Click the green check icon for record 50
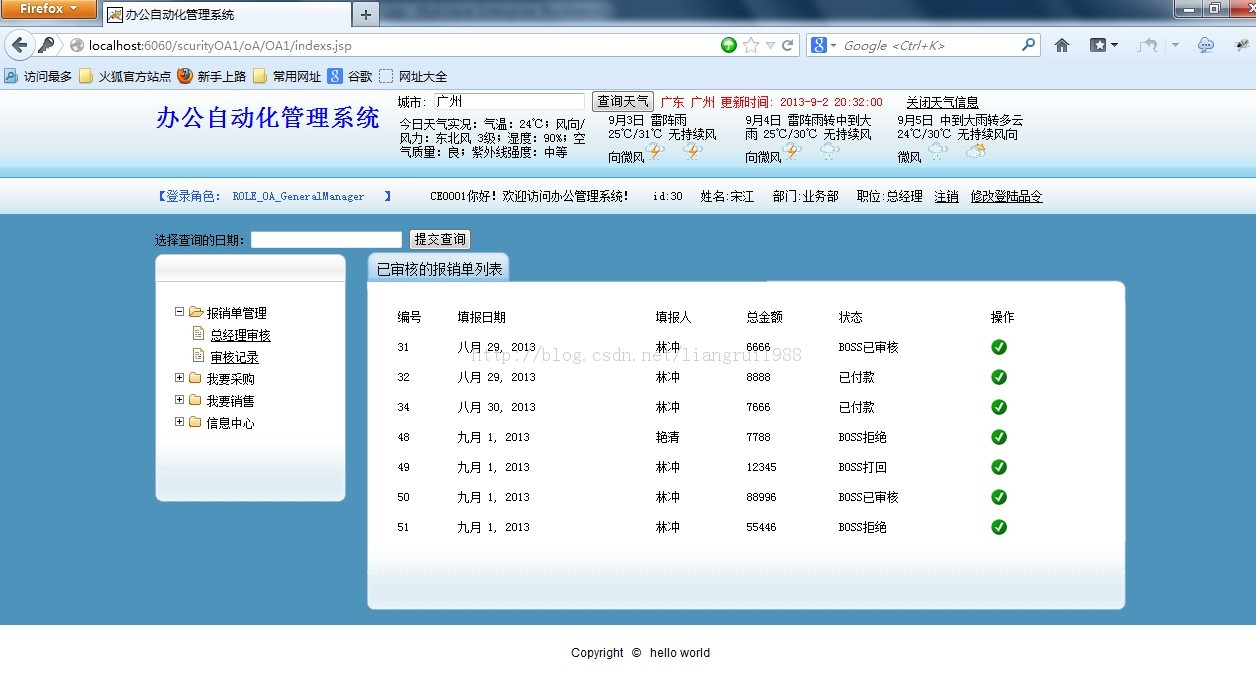This screenshot has width=1256, height=688. coord(999,497)
